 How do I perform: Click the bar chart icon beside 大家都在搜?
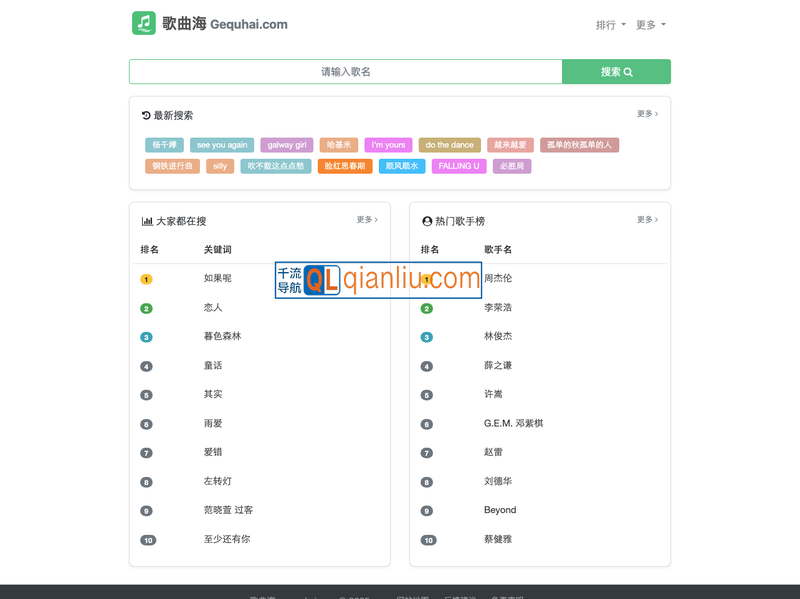click(145, 220)
